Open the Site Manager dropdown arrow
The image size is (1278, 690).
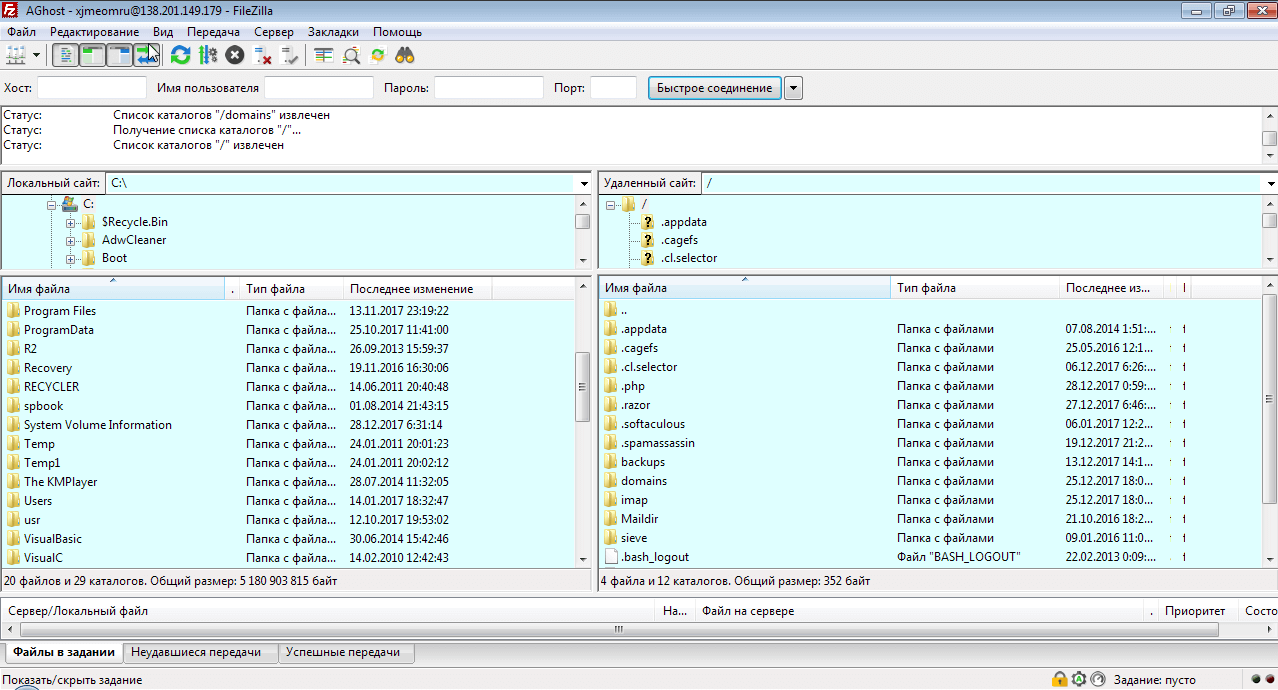(36, 55)
